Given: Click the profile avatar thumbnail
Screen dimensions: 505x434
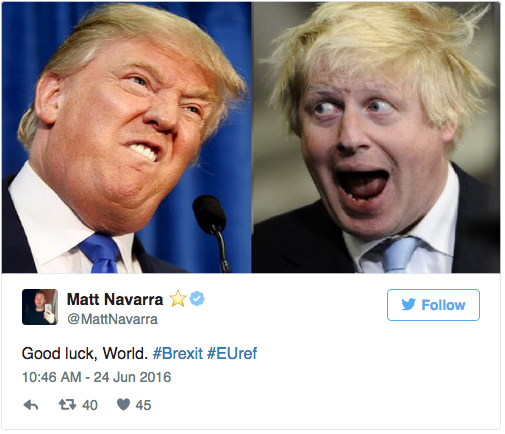Looking at the screenshot, I should (x=40, y=307).
